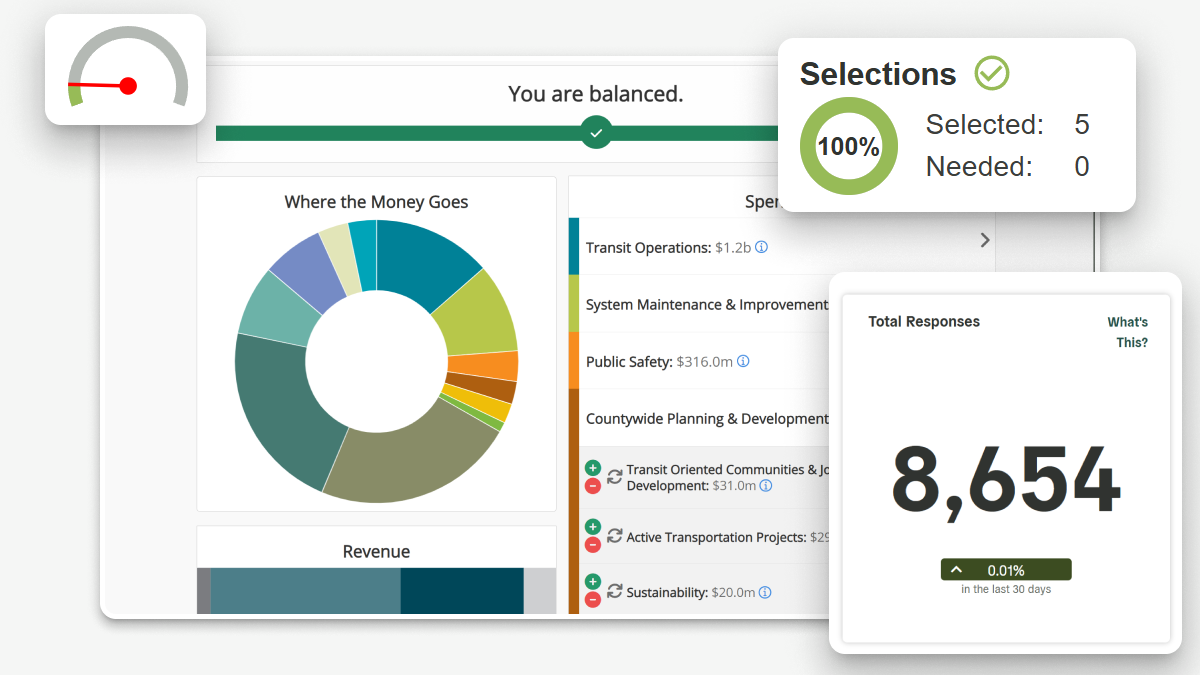Click the gauge icon in the top-left card
1200x675 pixels.
pos(125,68)
